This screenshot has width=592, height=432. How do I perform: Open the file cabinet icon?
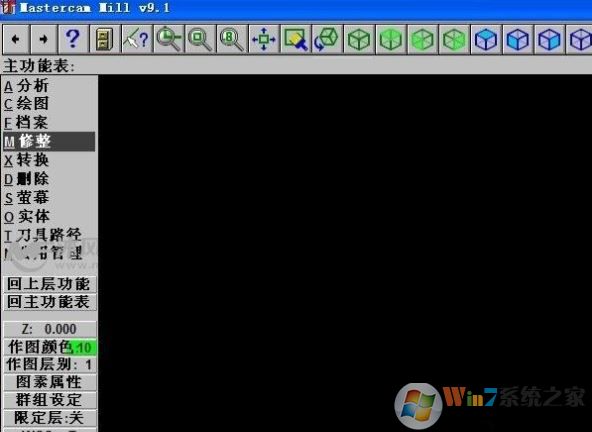pyautogui.click(x=105, y=39)
